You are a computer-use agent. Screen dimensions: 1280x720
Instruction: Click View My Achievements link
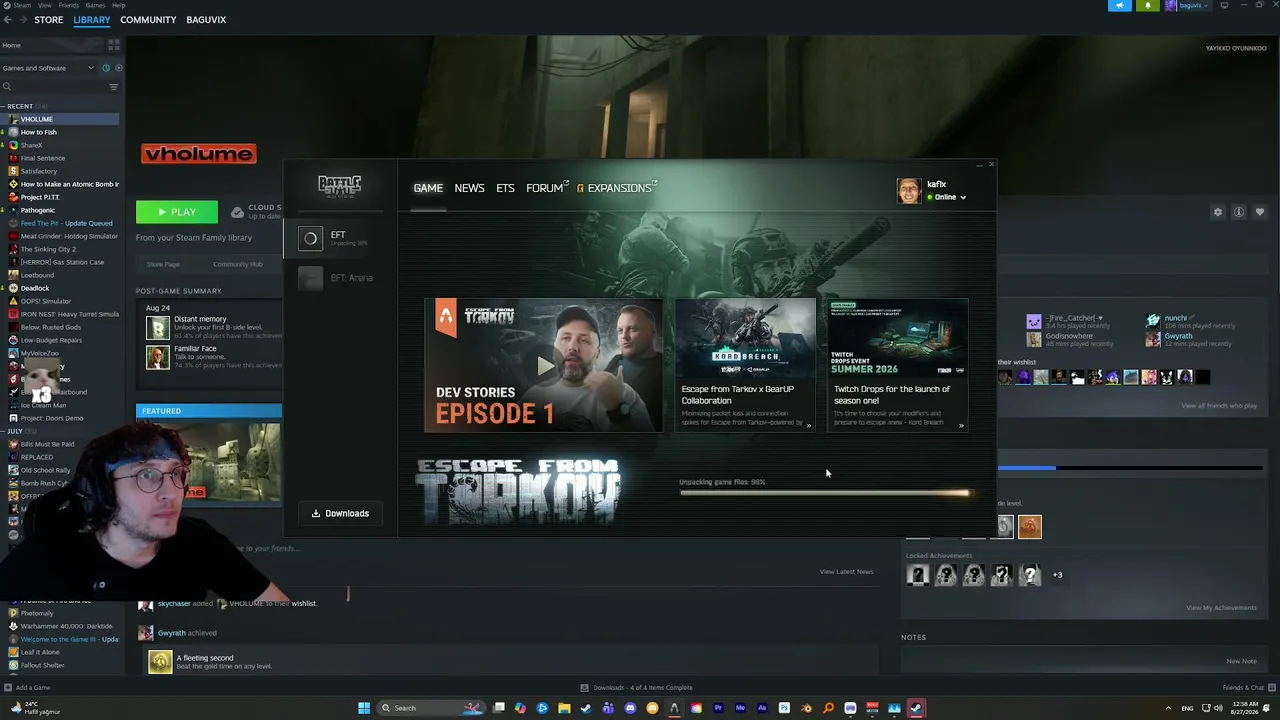[1221, 608]
